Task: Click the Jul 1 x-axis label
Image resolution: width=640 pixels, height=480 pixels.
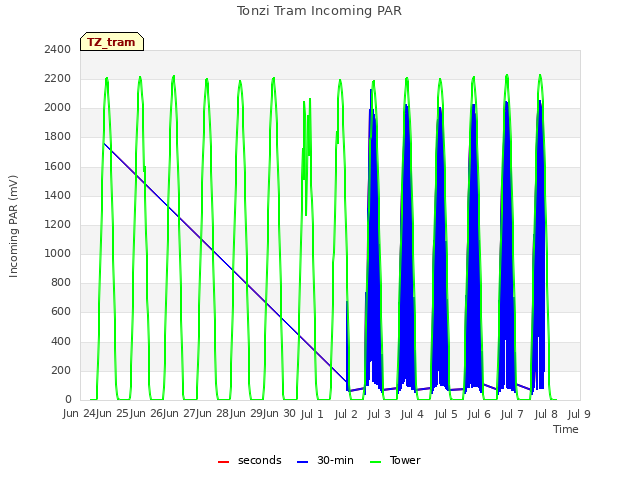Action: [312, 415]
